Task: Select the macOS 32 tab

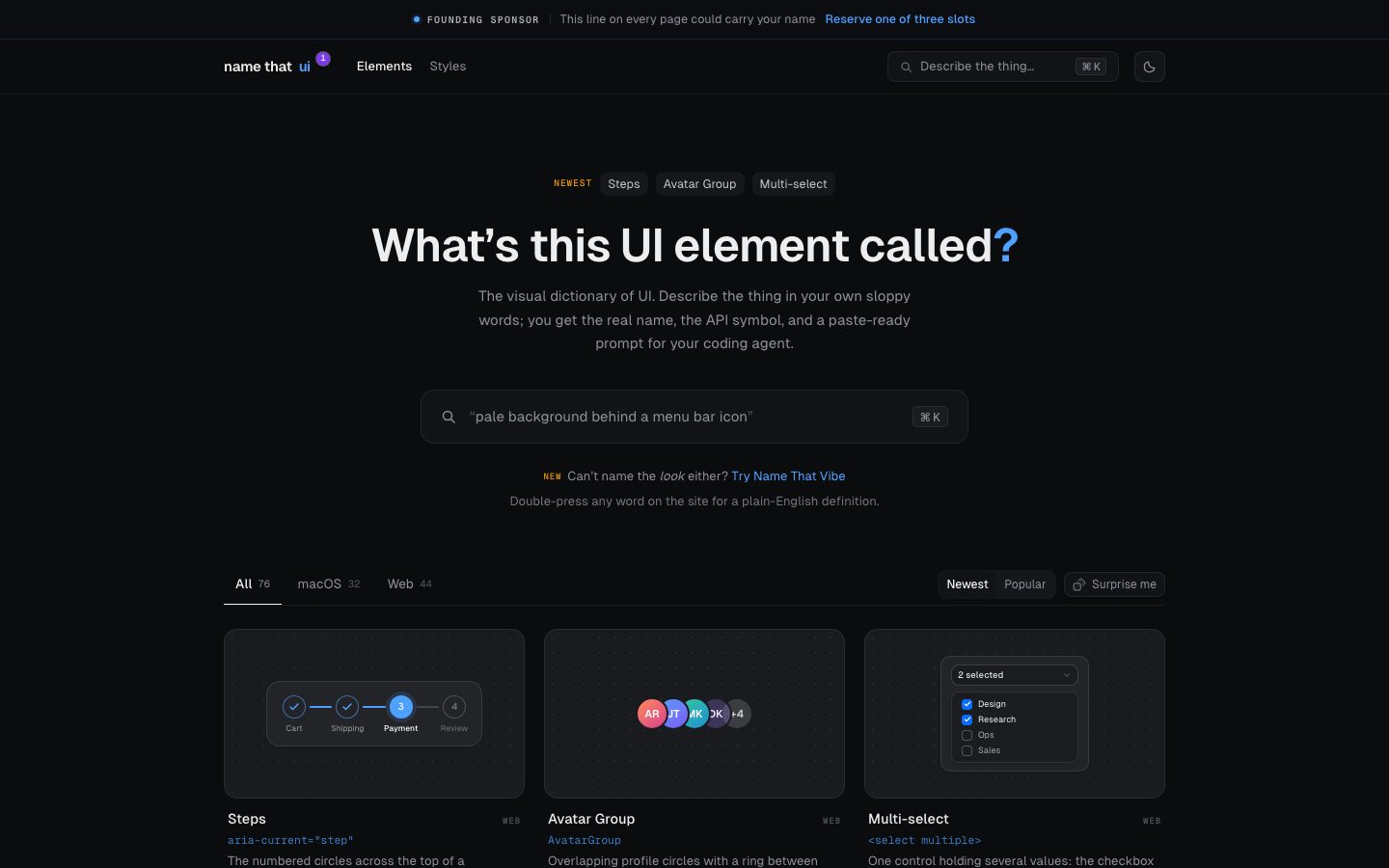Action: (x=329, y=584)
